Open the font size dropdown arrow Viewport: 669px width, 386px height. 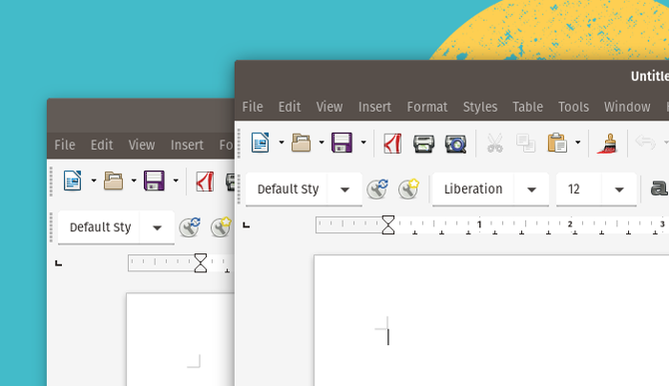point(619,189)
